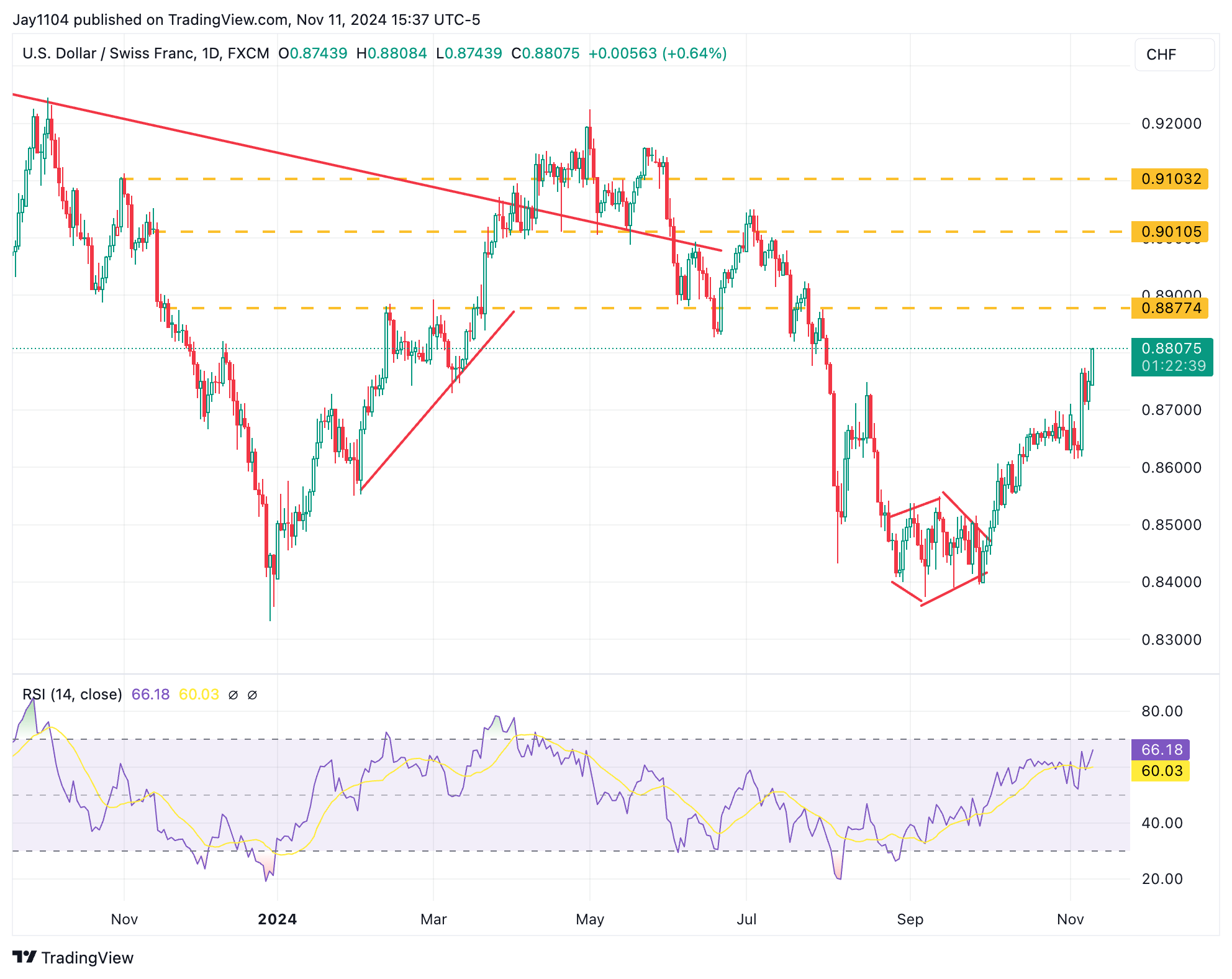Click the countdown timer 01:22:39

[x=1174, y=366]
